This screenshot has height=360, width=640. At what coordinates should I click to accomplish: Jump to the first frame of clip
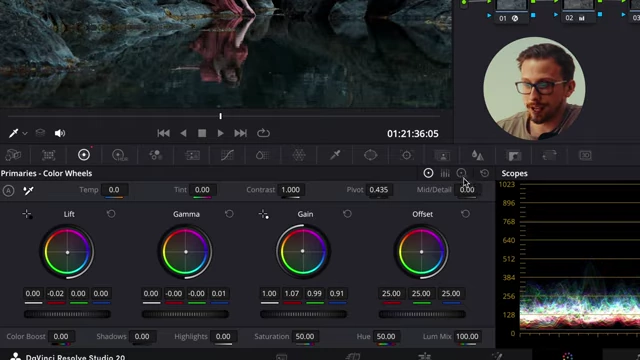point(163,133)
